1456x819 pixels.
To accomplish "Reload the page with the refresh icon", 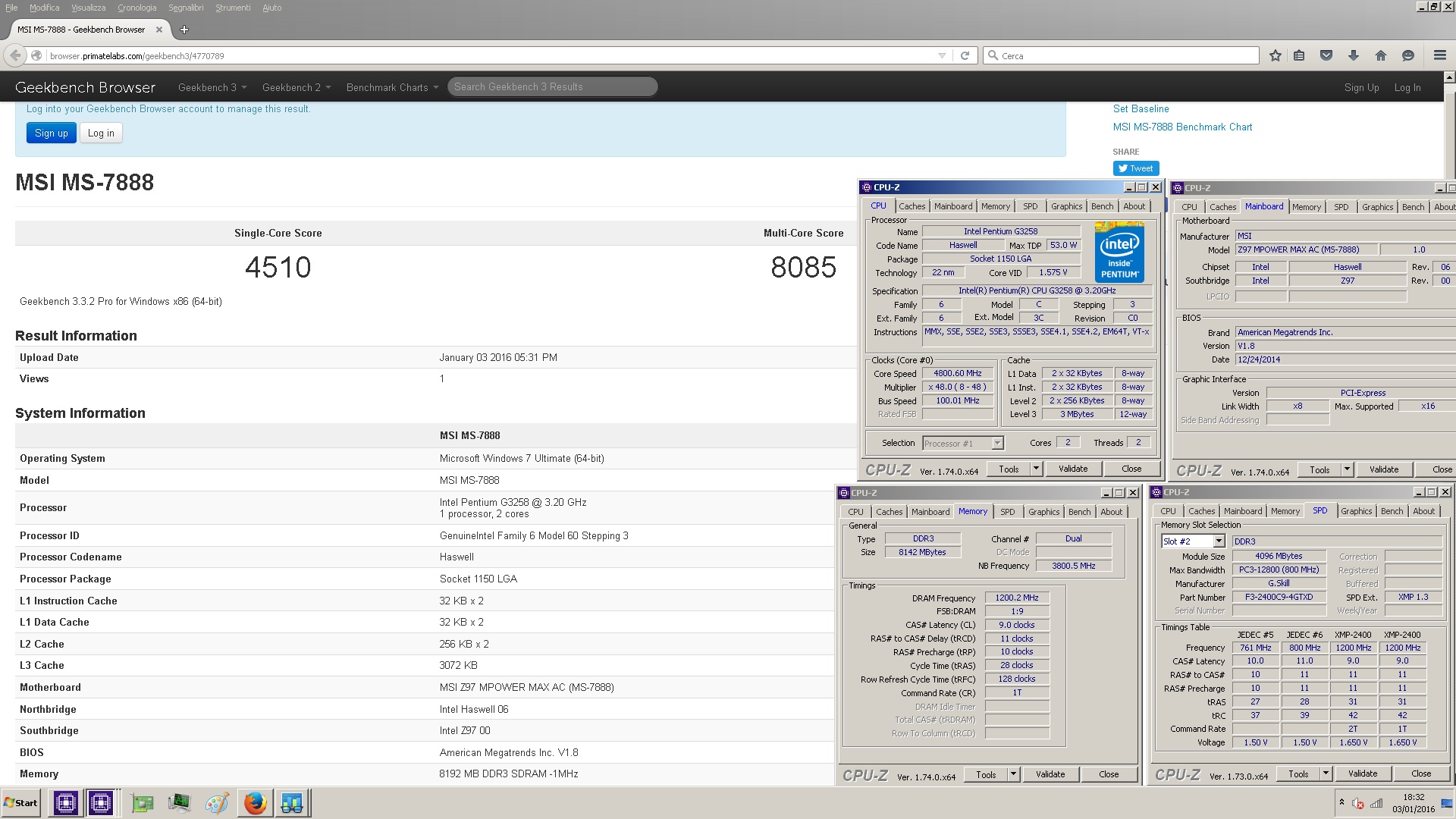I will (x=965, y=55).
